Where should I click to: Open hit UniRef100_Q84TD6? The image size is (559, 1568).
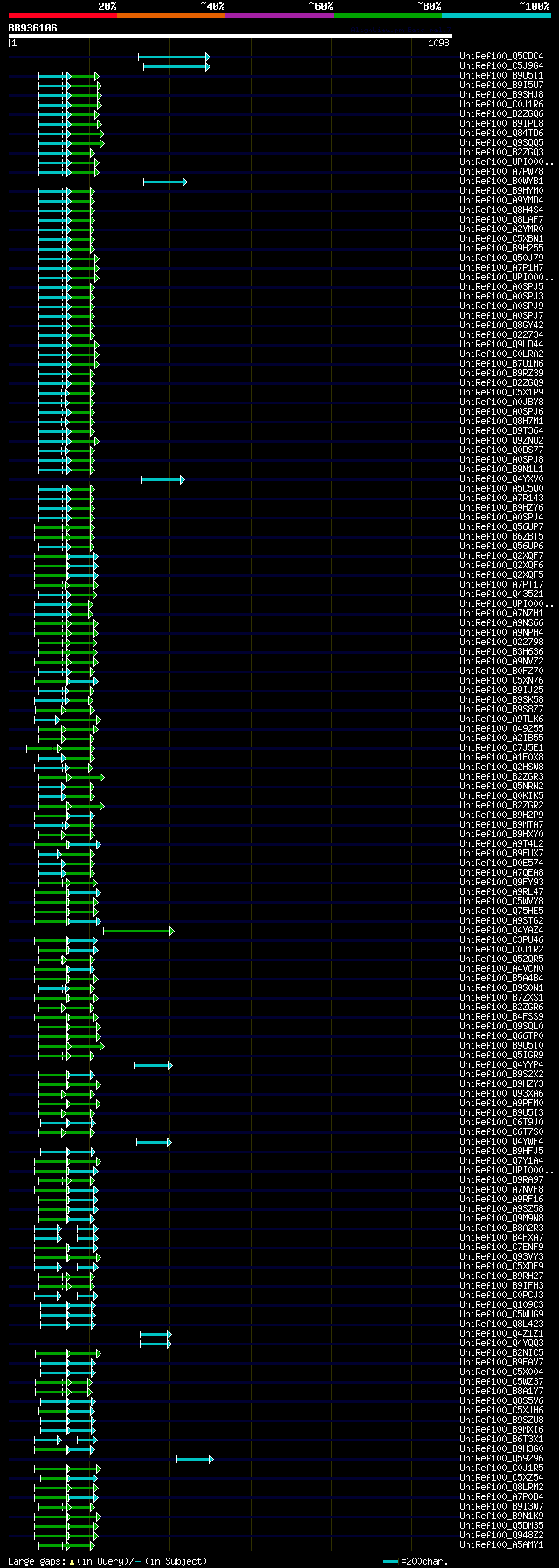point(501,134)
